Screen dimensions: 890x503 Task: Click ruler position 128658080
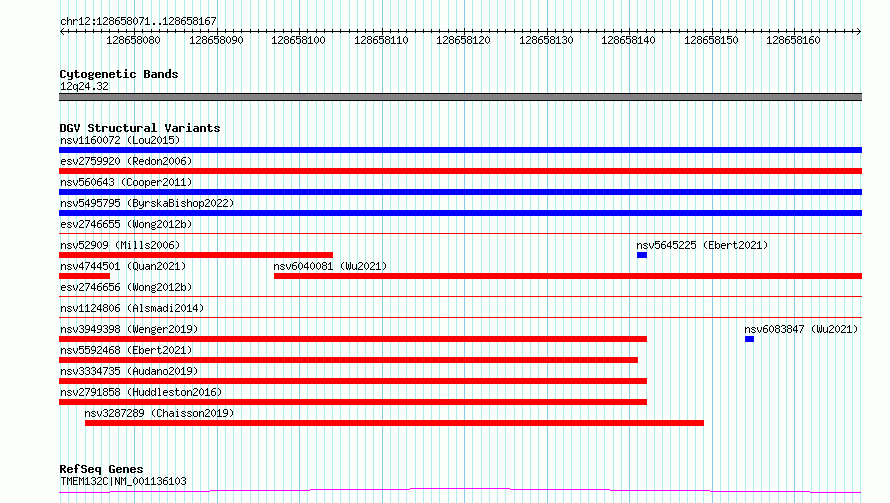tap(133, 40)
